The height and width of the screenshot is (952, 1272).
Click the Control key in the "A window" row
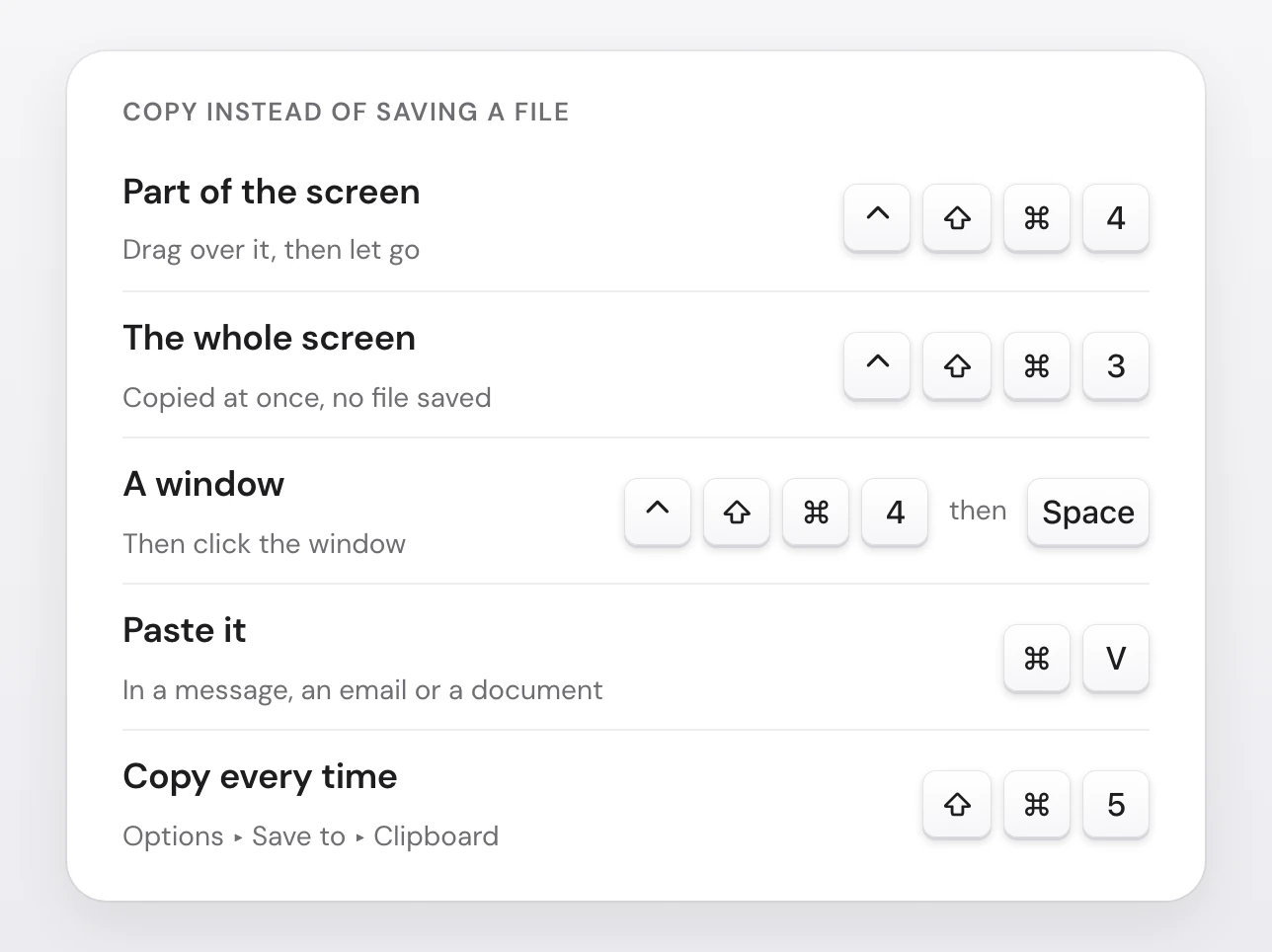[x=658, y=512]
